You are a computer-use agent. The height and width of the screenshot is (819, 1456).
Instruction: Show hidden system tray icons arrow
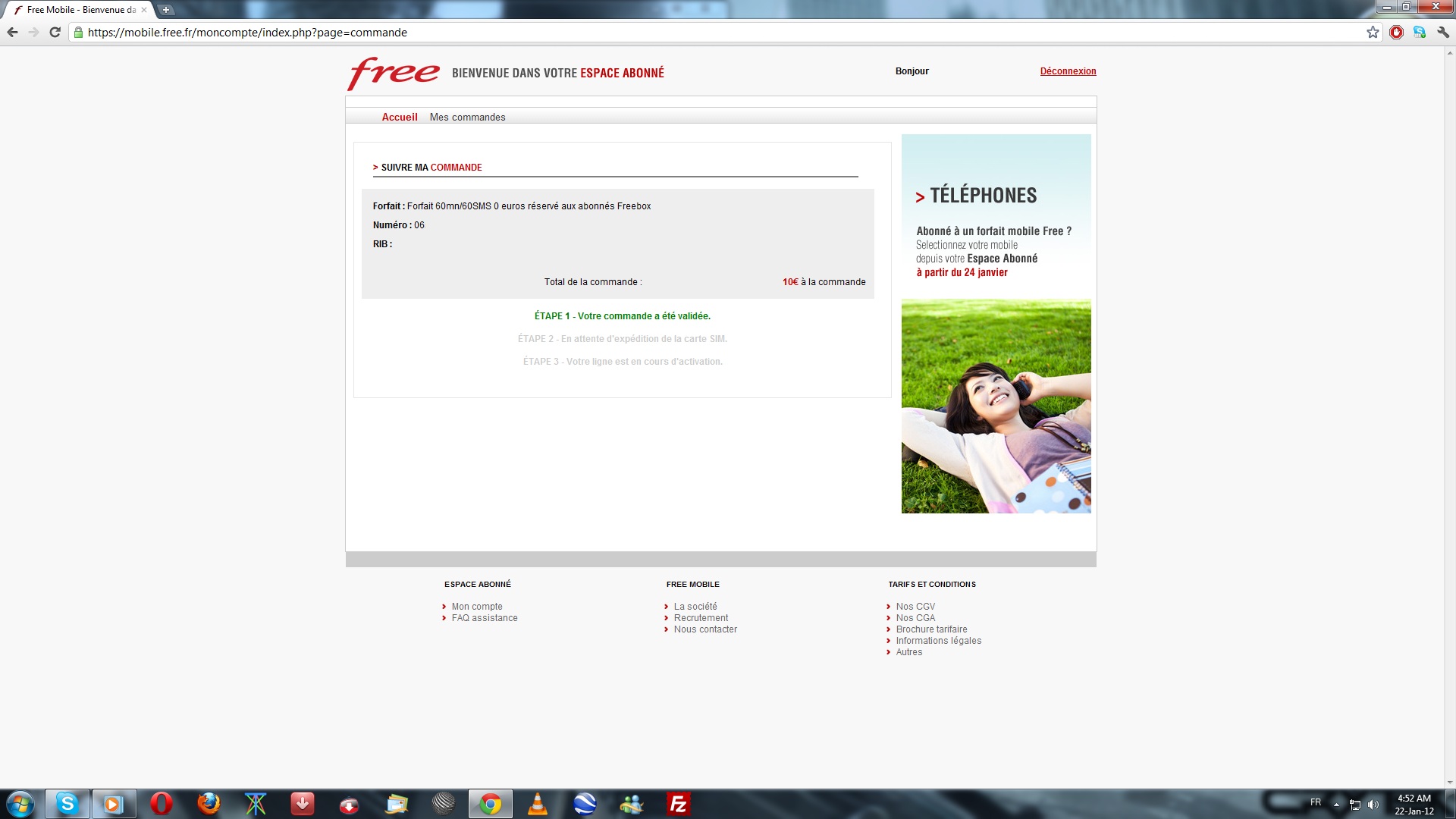pos(1336,804)
